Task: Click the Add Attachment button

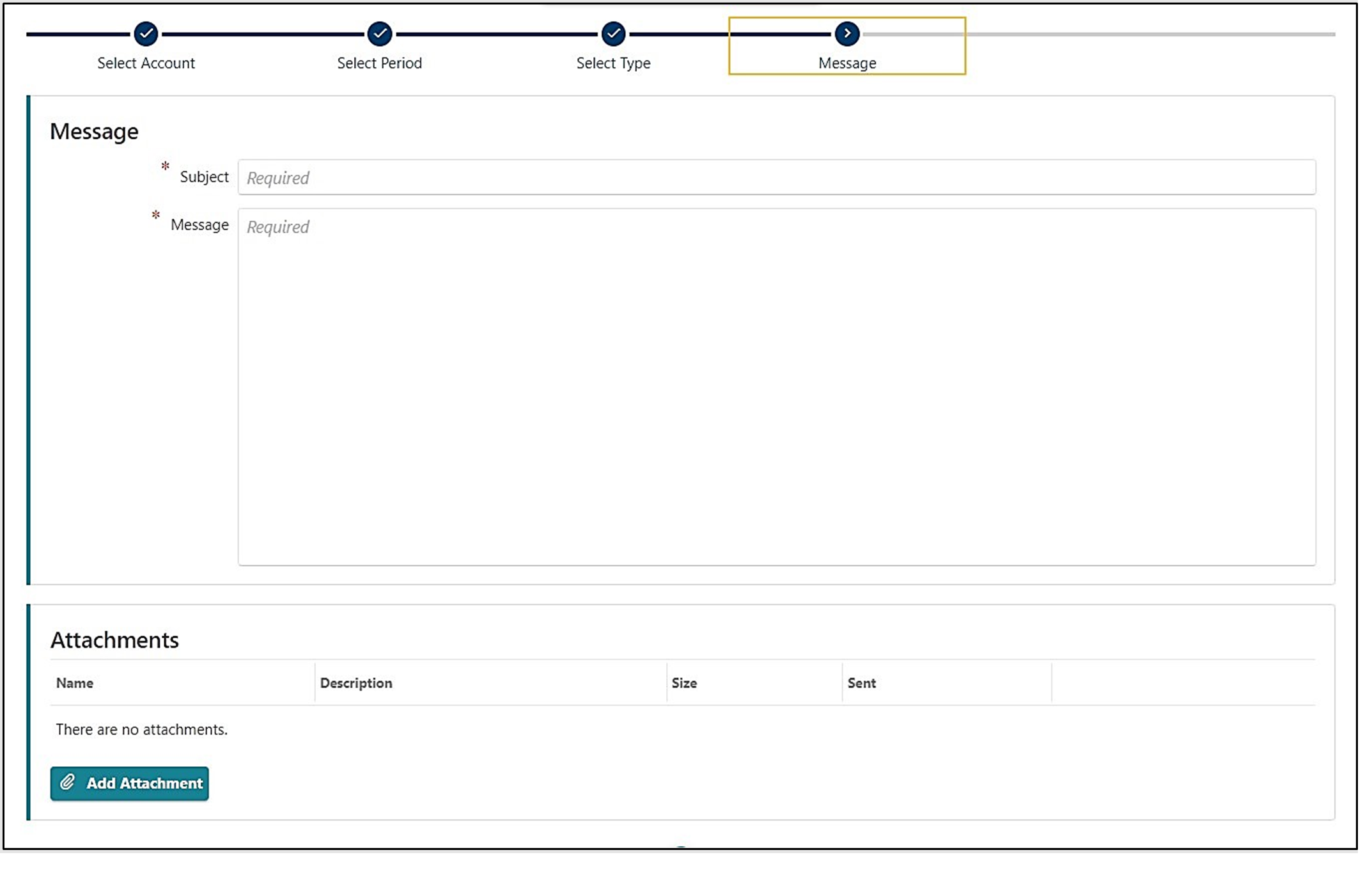Action: coord(129,782)
